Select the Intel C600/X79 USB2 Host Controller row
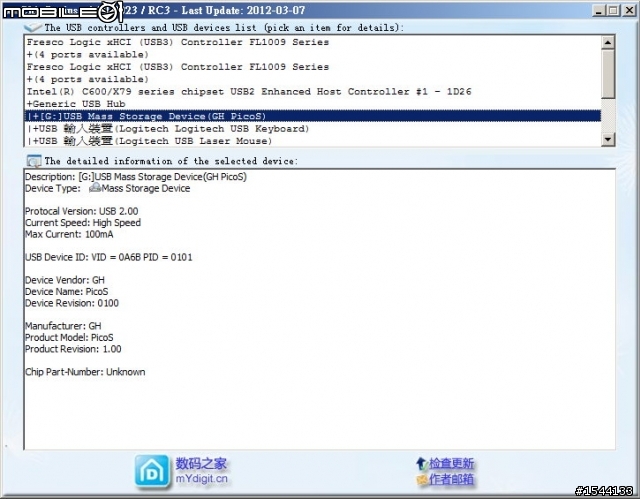640x499 pixels. (x=312, y=91)
